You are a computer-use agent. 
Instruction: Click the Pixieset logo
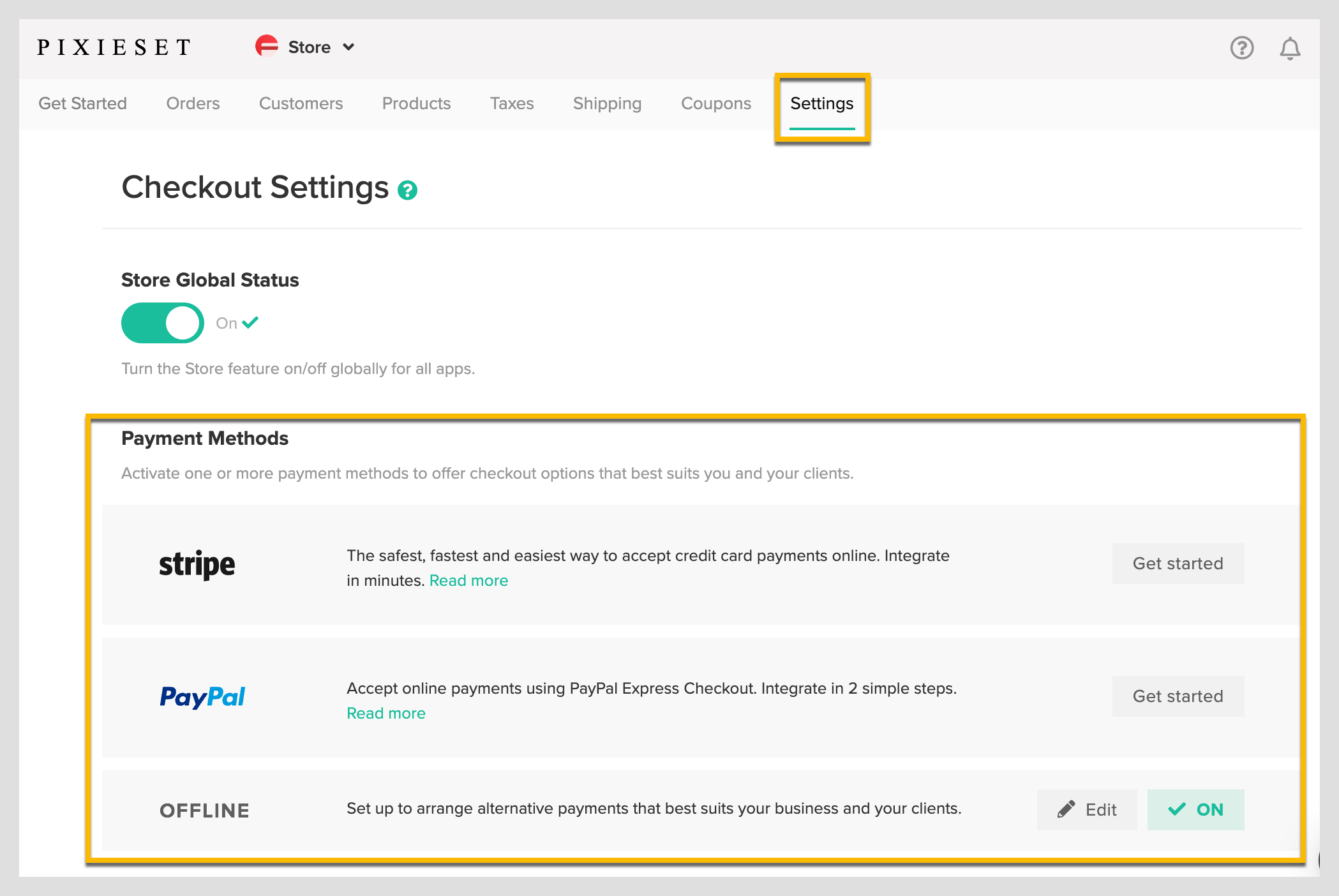click(114, 47)
